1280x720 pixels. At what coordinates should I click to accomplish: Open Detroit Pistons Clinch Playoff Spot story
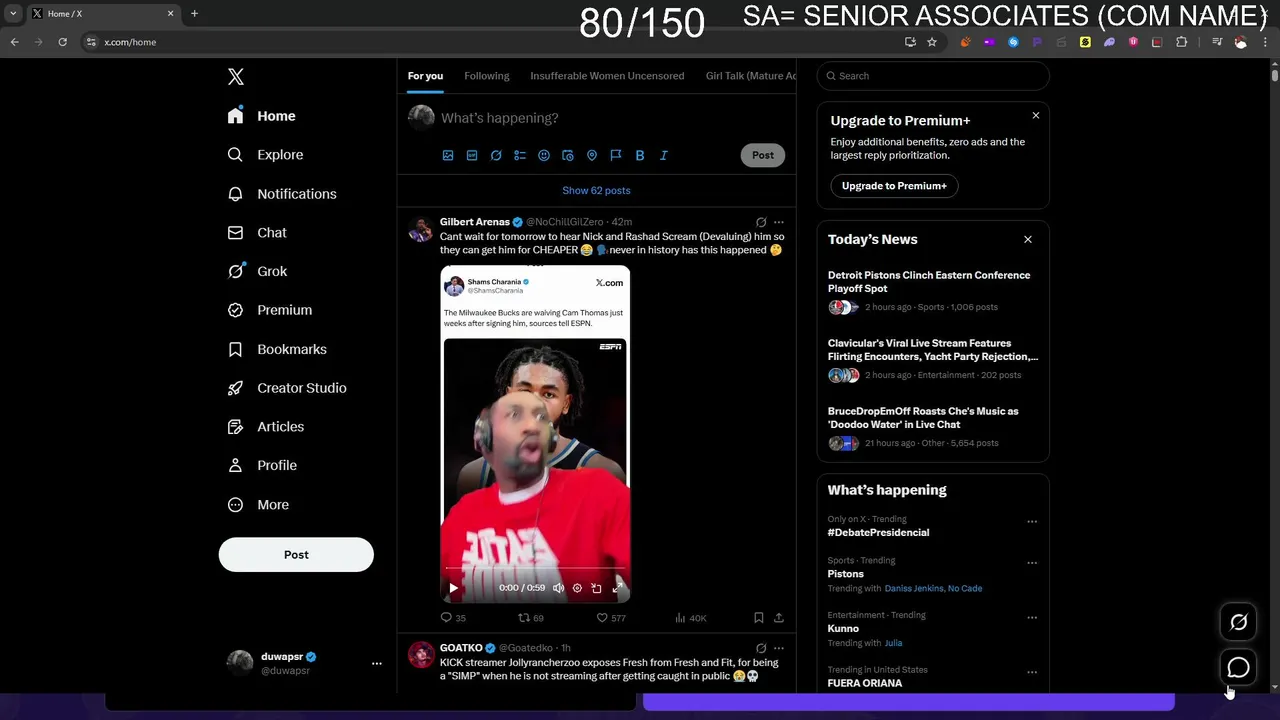tap(929, 282)
